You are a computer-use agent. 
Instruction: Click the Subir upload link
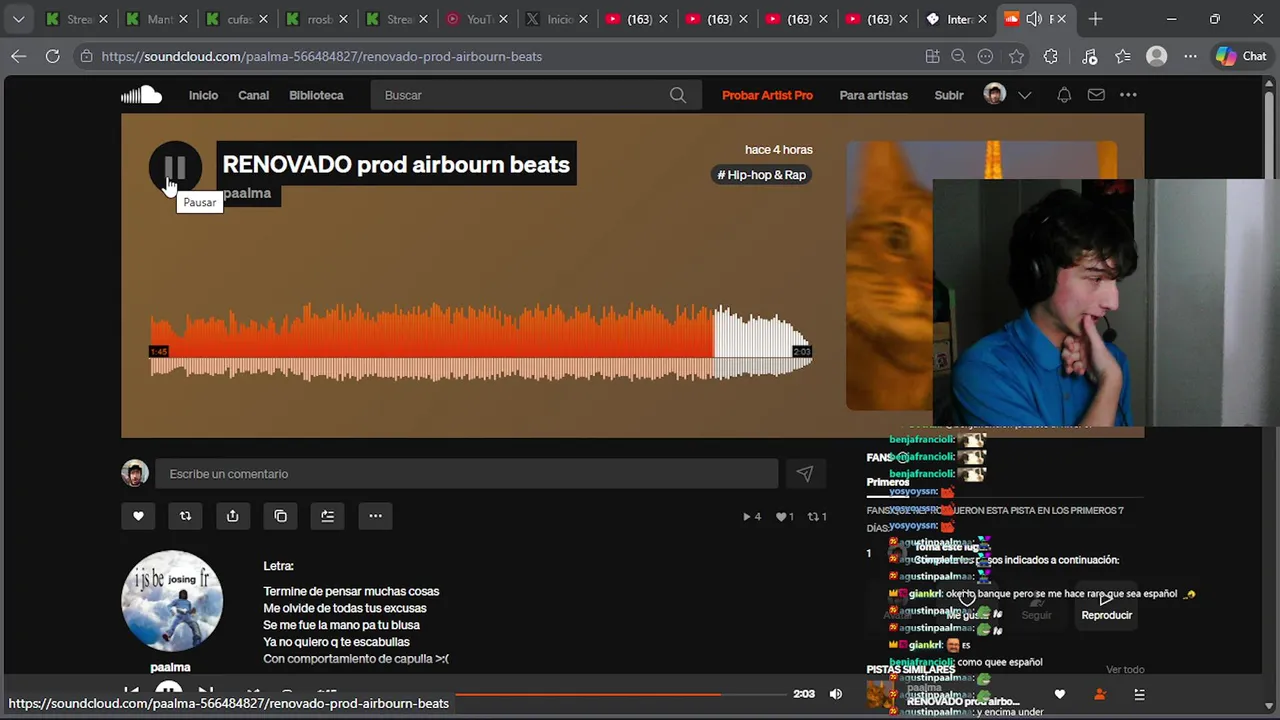pos(949,95)
